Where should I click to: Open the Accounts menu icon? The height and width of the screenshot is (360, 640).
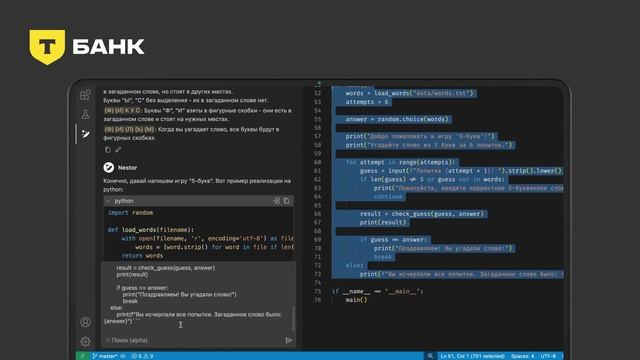point(85,322)
